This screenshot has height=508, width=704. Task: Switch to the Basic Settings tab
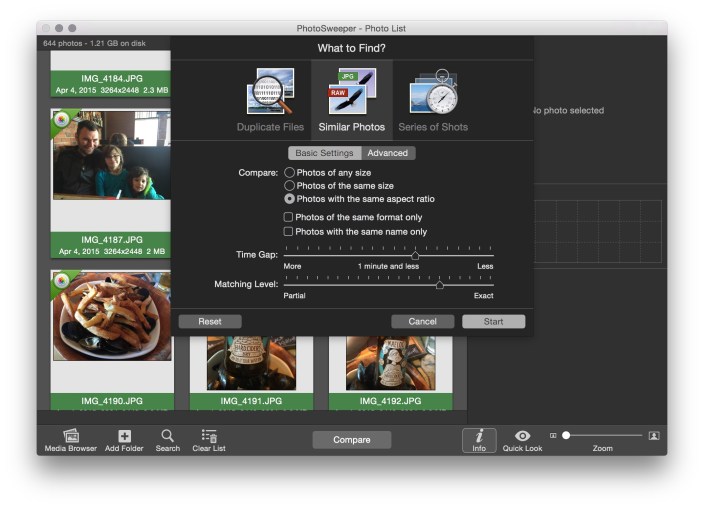tap(324, 153)
